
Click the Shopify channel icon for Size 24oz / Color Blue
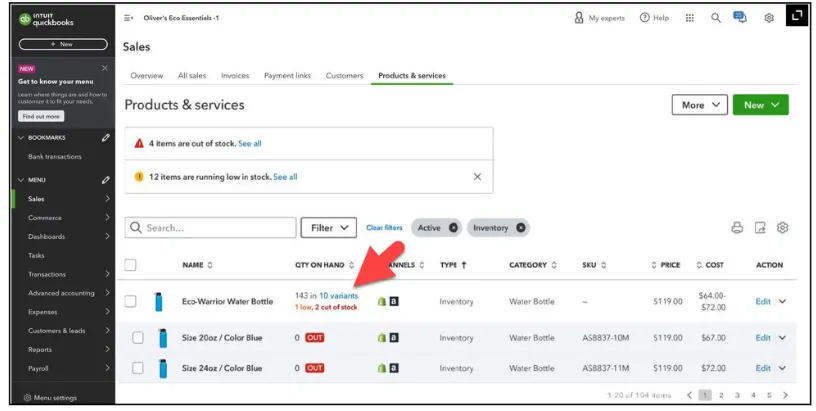[x=381, y=368]
